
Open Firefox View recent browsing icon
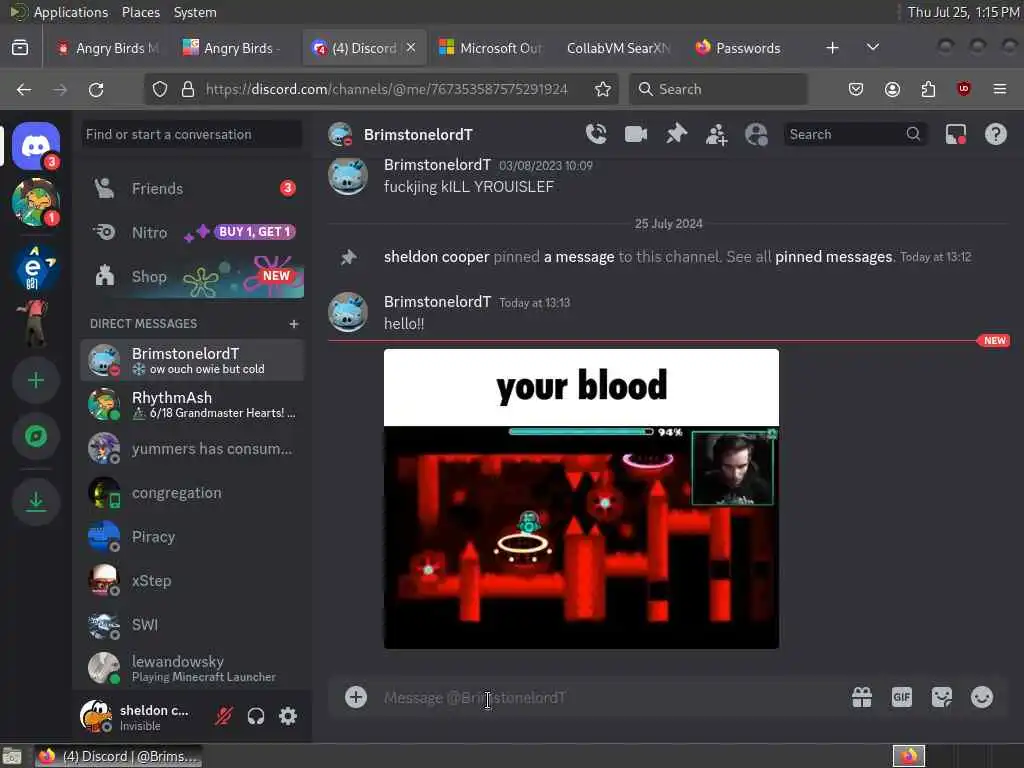coord(20,47)
